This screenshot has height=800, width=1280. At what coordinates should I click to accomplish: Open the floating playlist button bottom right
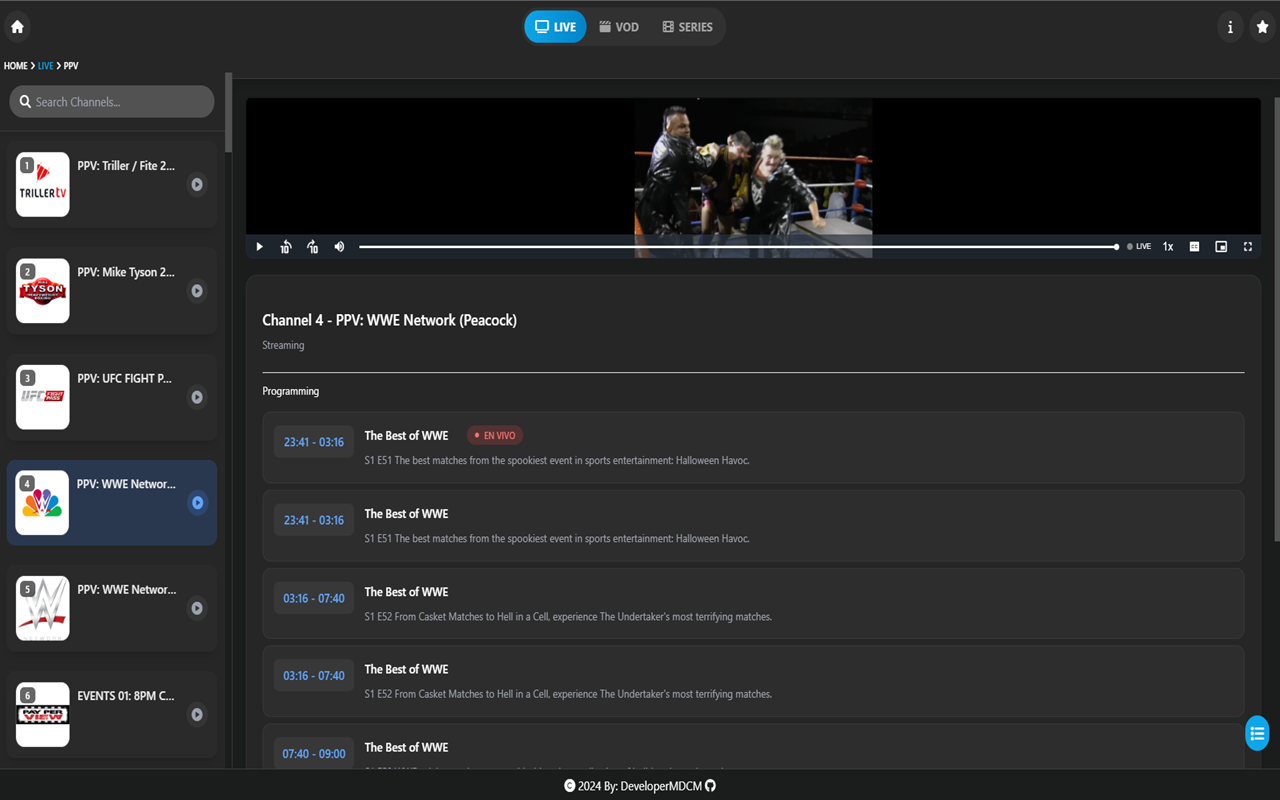(x=1257, y=733)
